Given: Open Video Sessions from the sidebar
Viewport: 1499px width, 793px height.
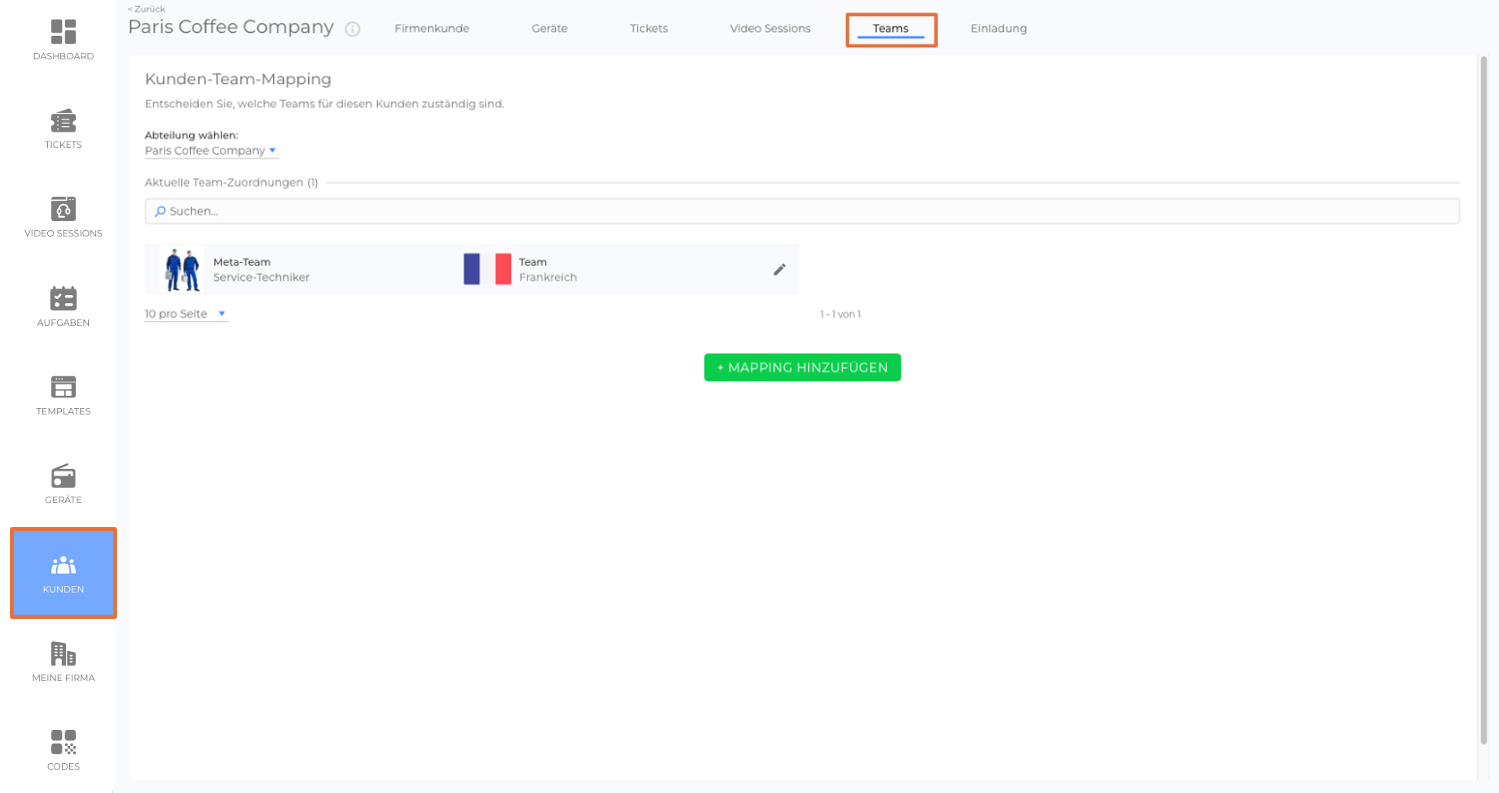Looking at the screenshot, I should click(63, 217).
